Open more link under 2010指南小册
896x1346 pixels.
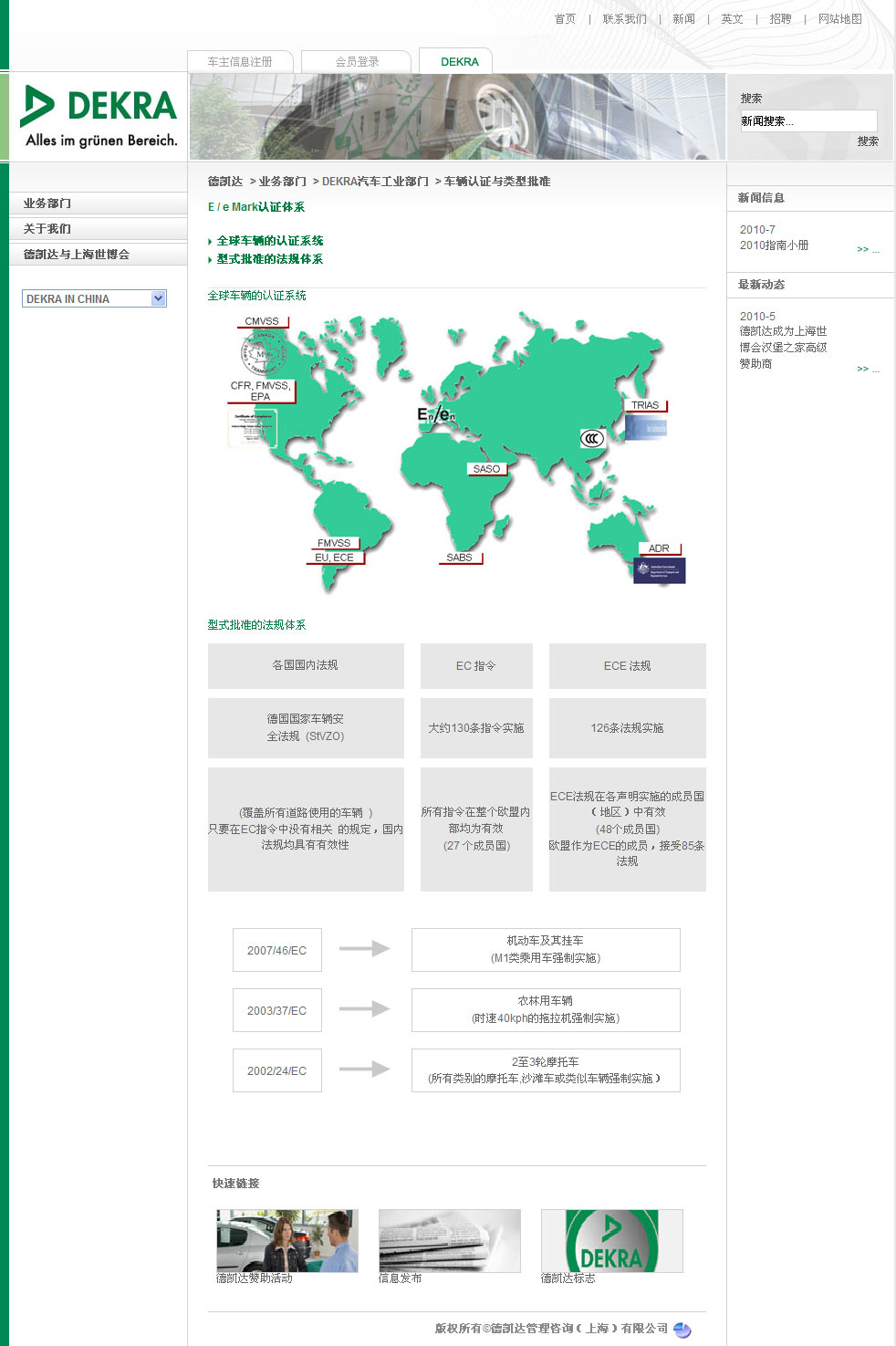(868, 249)
